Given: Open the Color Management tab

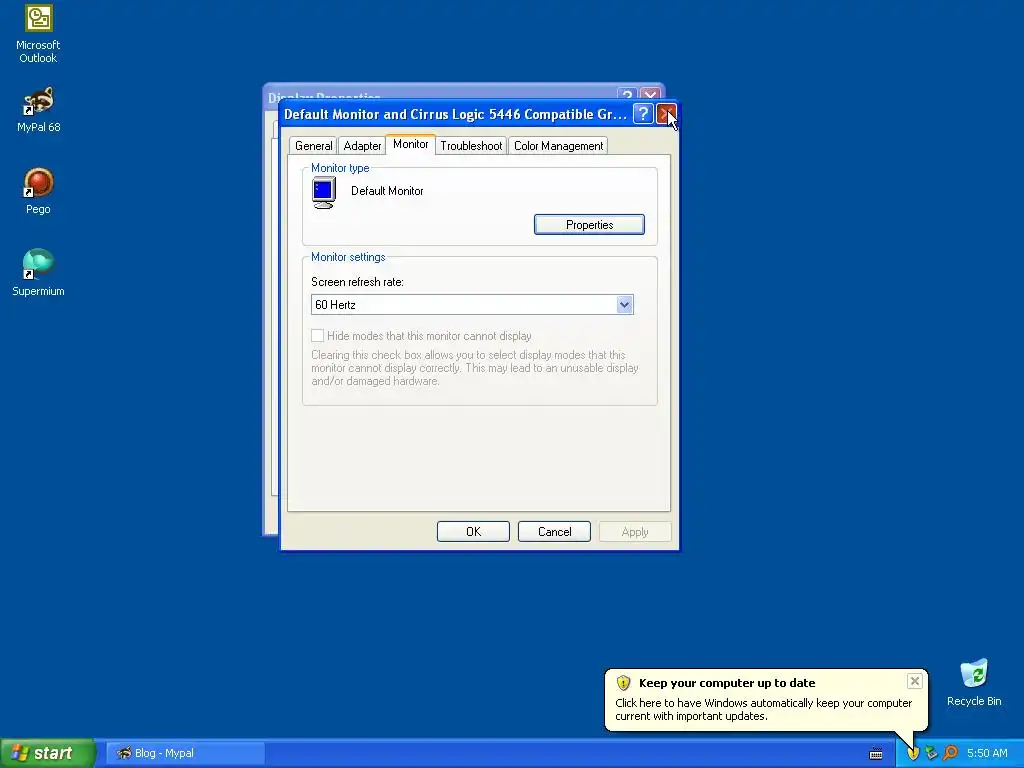Looking at the screenshot, I should point(558,146).
